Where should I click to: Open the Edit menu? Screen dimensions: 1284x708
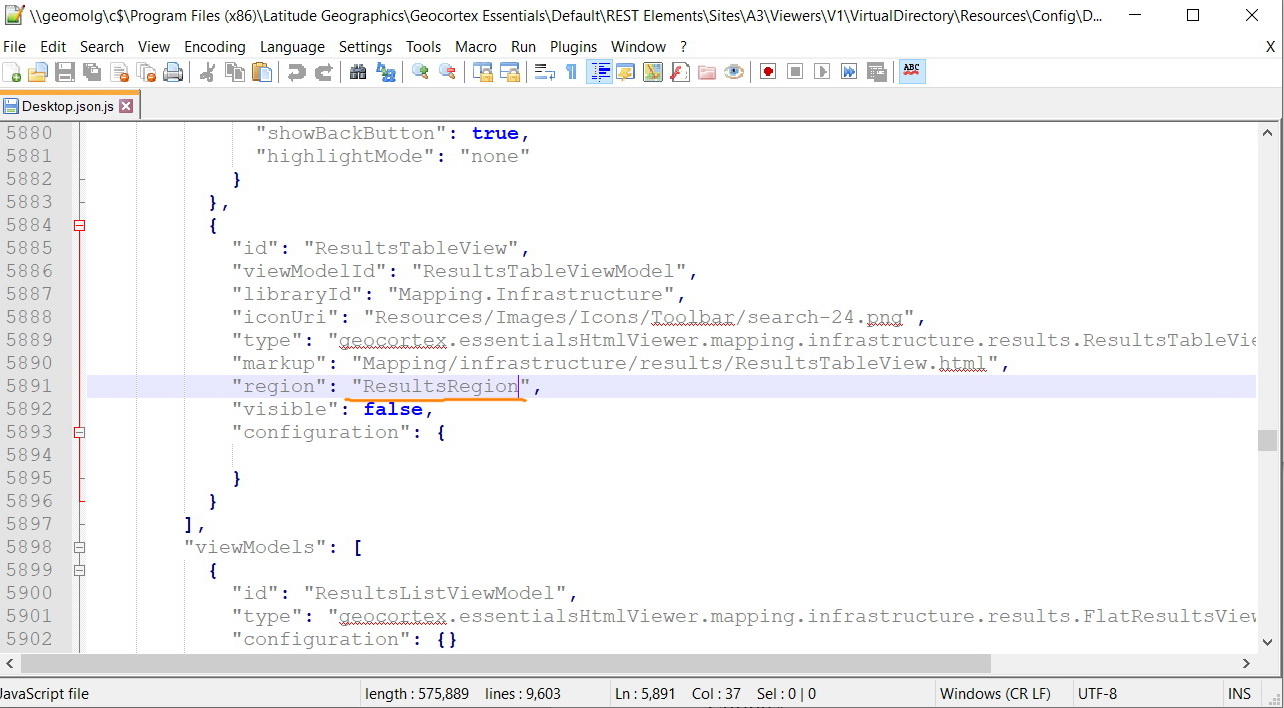click(x=53, y=47)
